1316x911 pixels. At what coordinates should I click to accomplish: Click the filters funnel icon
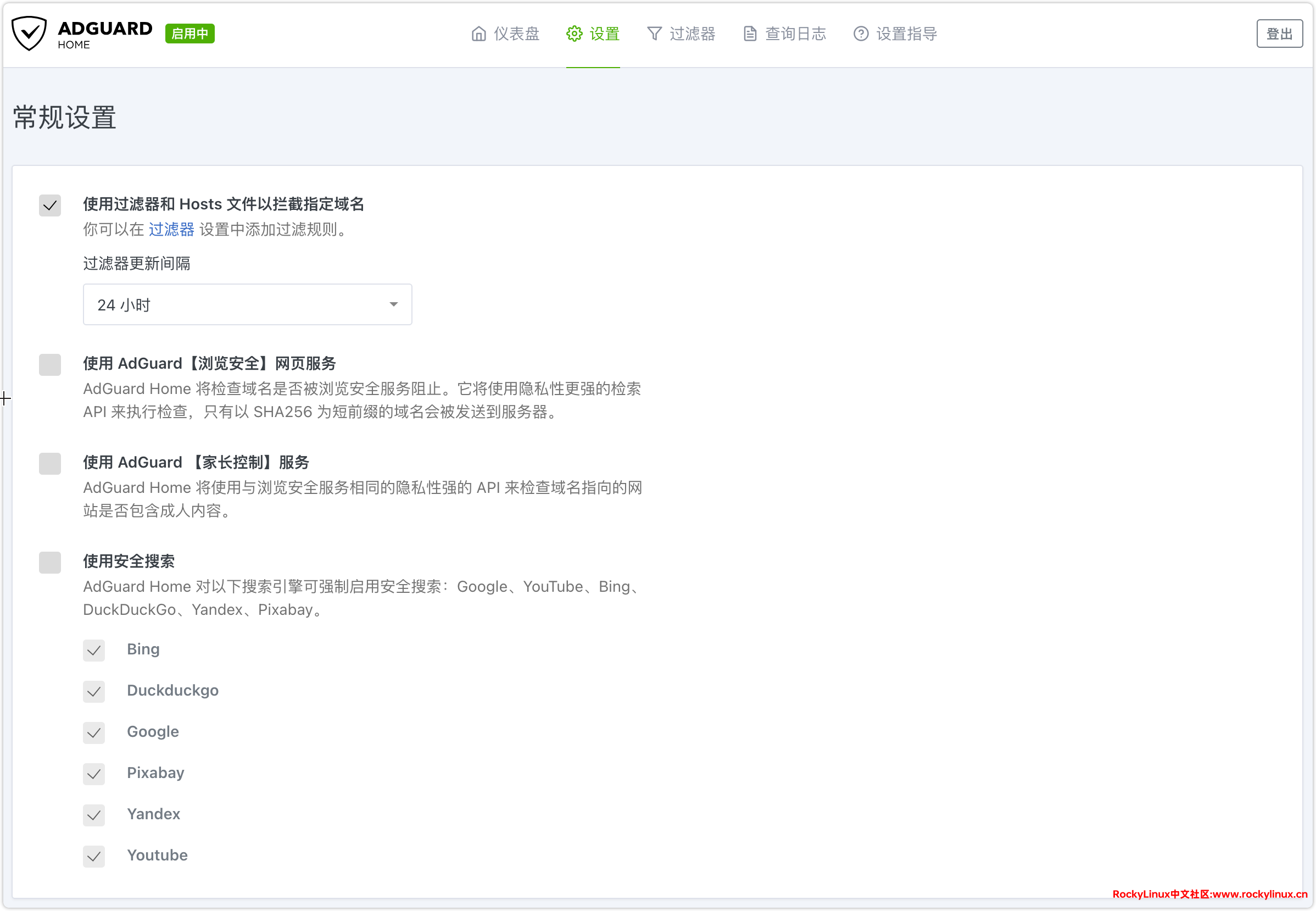tap(654, 34)
